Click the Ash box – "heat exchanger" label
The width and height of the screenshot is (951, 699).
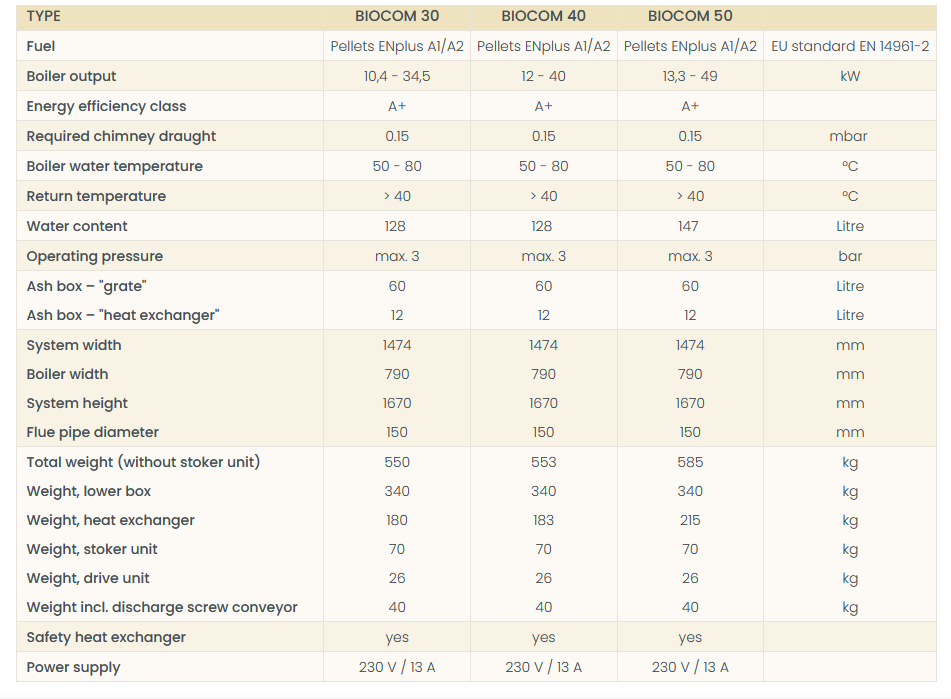[123, 315]
